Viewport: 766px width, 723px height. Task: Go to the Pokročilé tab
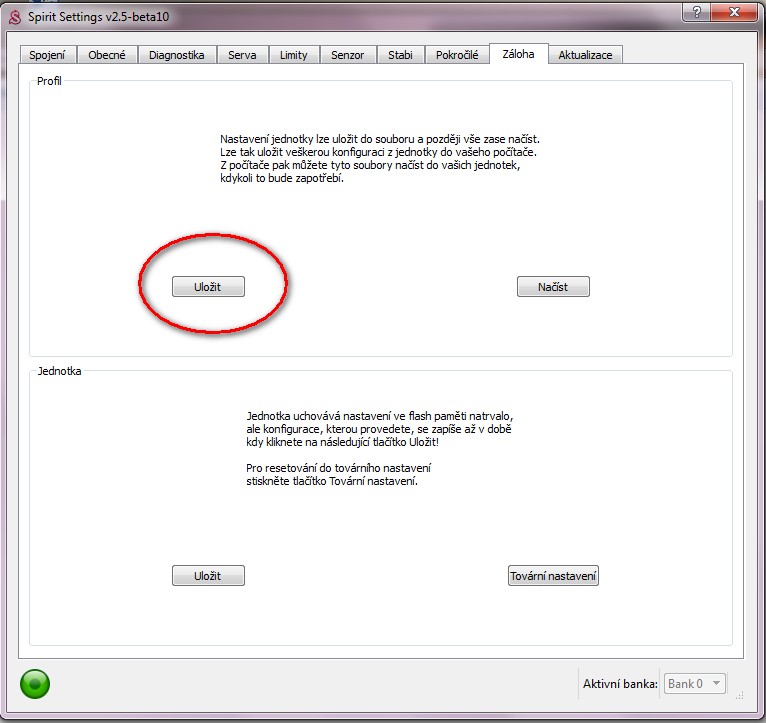pos(457,55)
